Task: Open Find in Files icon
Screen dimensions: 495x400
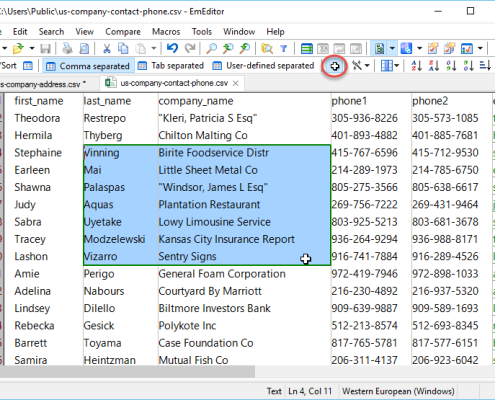Action: pyautogui.click(x=267, y=49)
